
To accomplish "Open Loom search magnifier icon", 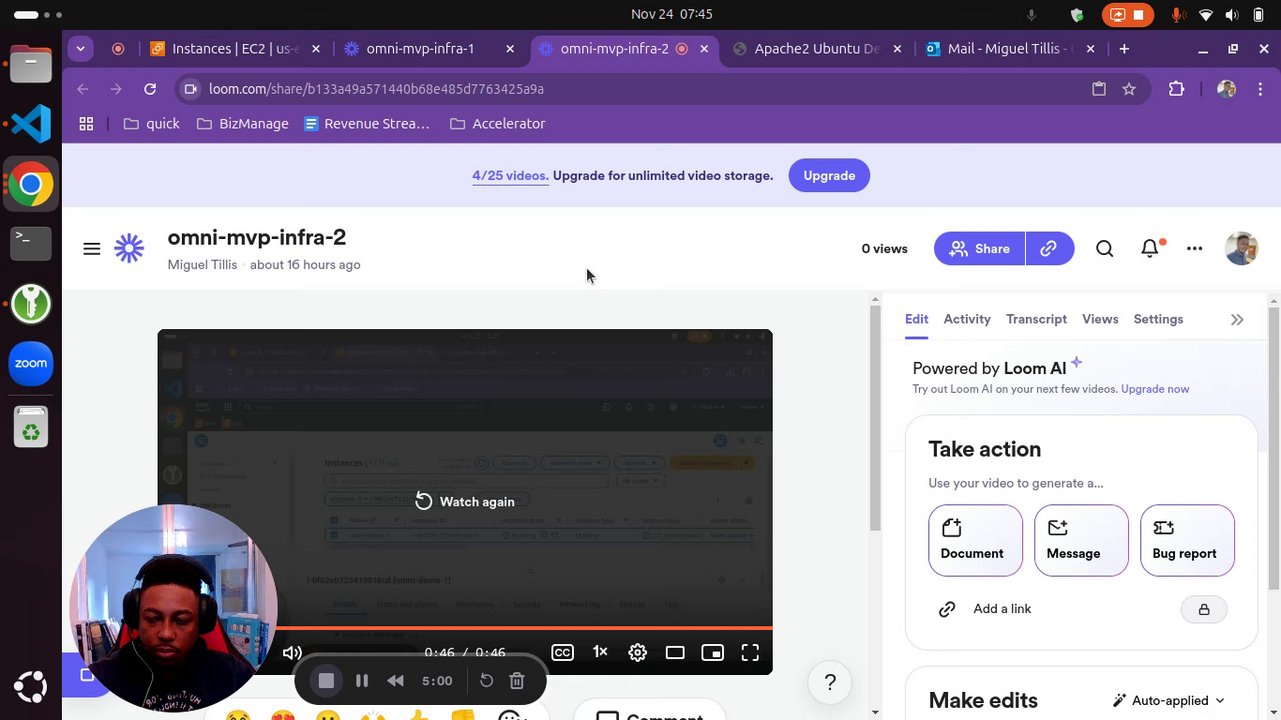I will [x=1105, y=249].
